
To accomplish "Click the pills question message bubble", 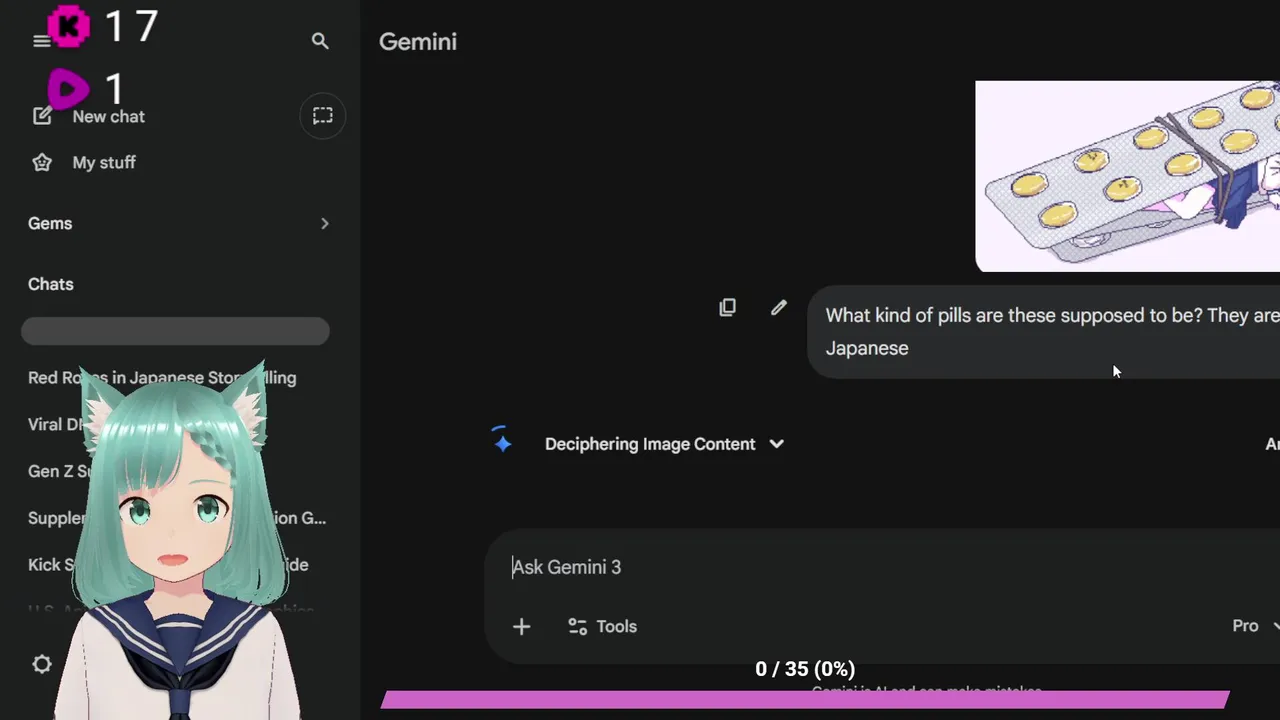I will [1044, 332].
